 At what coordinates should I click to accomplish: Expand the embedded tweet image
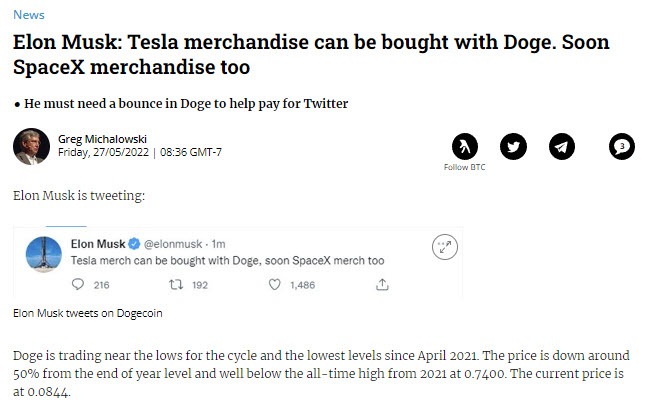coord(445,247)
